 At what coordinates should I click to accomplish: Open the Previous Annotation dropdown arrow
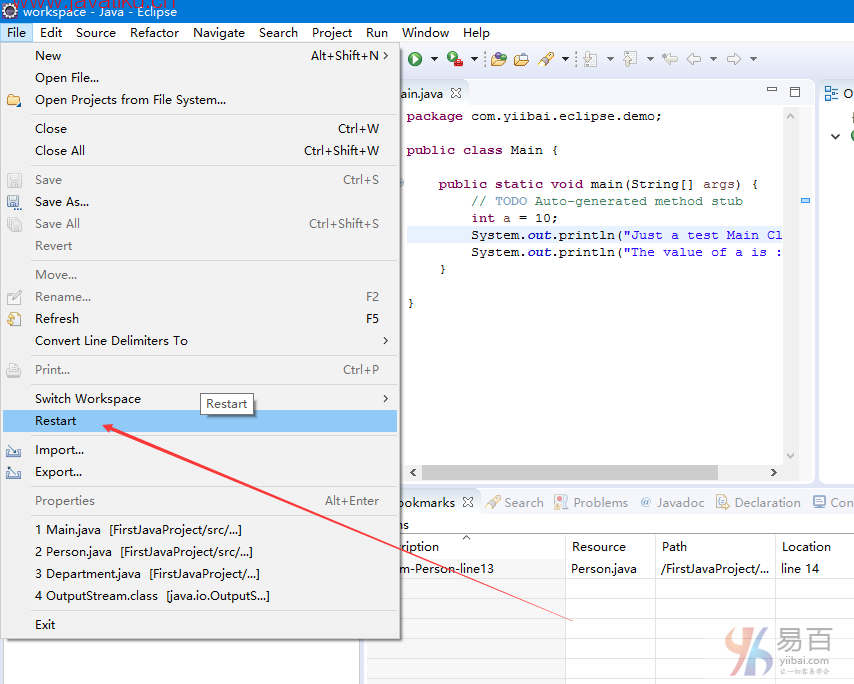650,59
